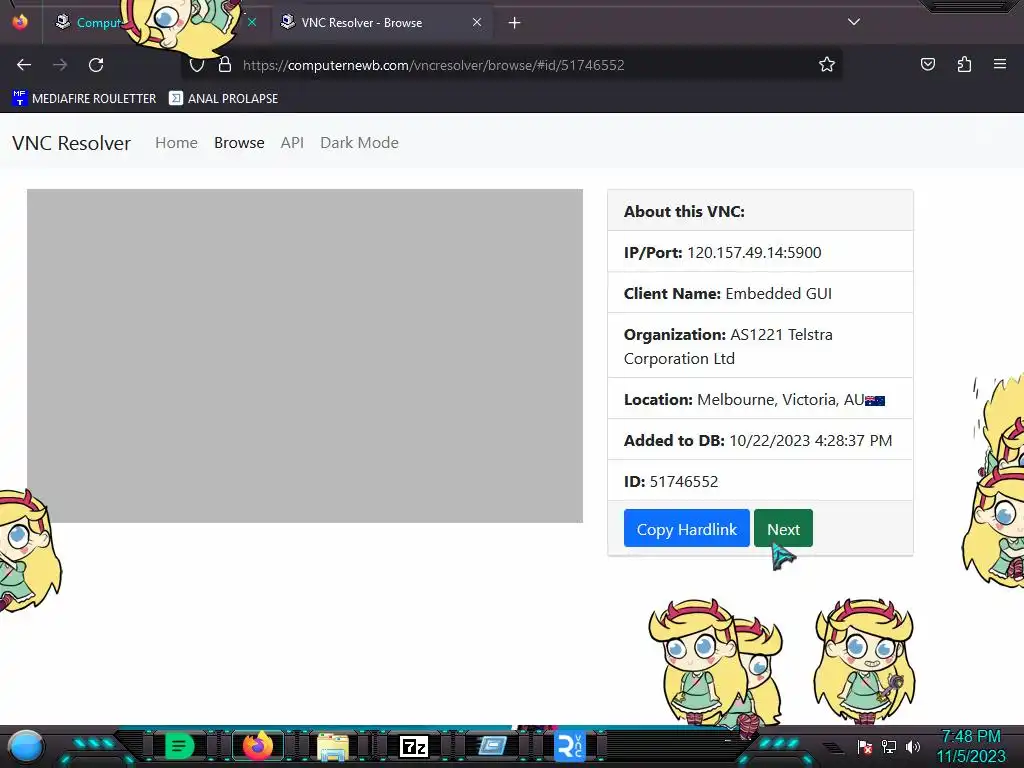The image size is (1024, 768).
Task: Launch 7-Zip from the taskbar
Action: click(413, 746)
